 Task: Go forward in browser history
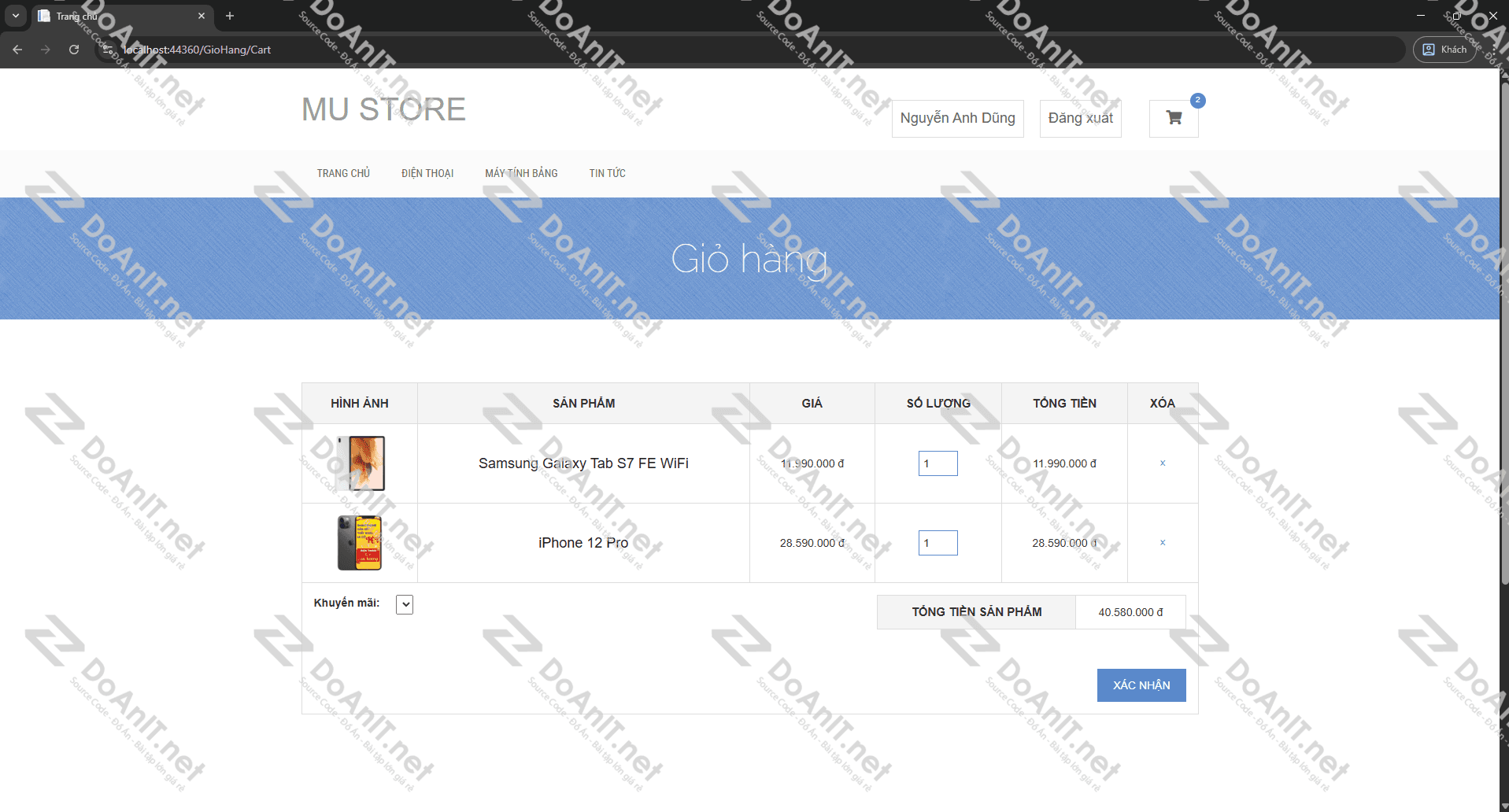coord(46,50)
